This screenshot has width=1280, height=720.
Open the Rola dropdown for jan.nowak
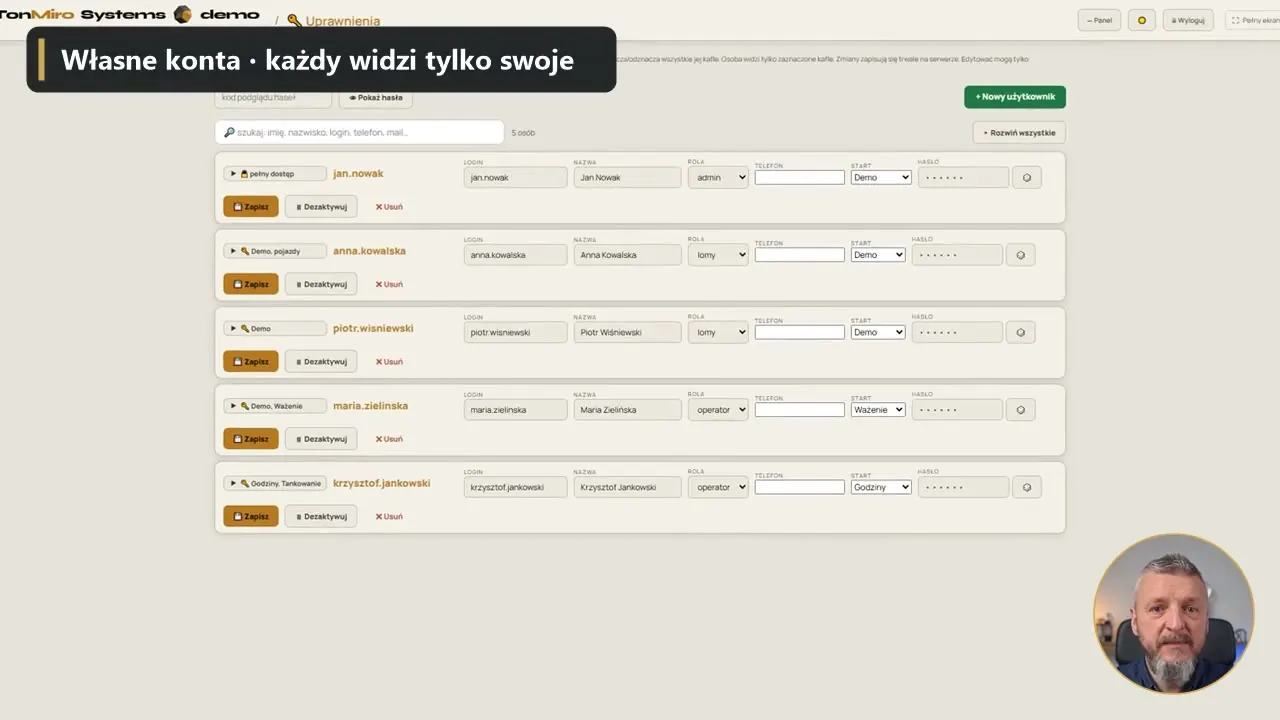pos(718,178)
